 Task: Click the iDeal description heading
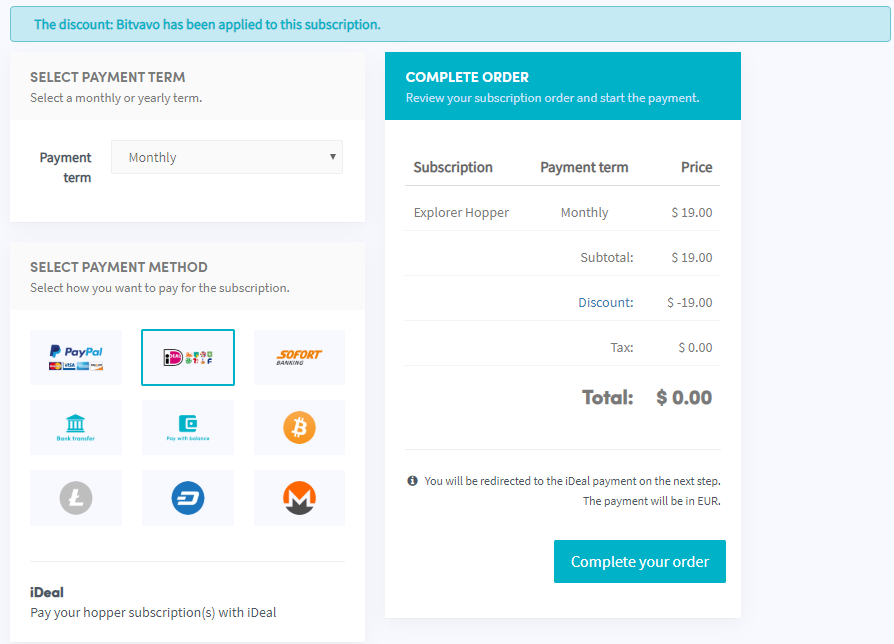pos(47,592)
